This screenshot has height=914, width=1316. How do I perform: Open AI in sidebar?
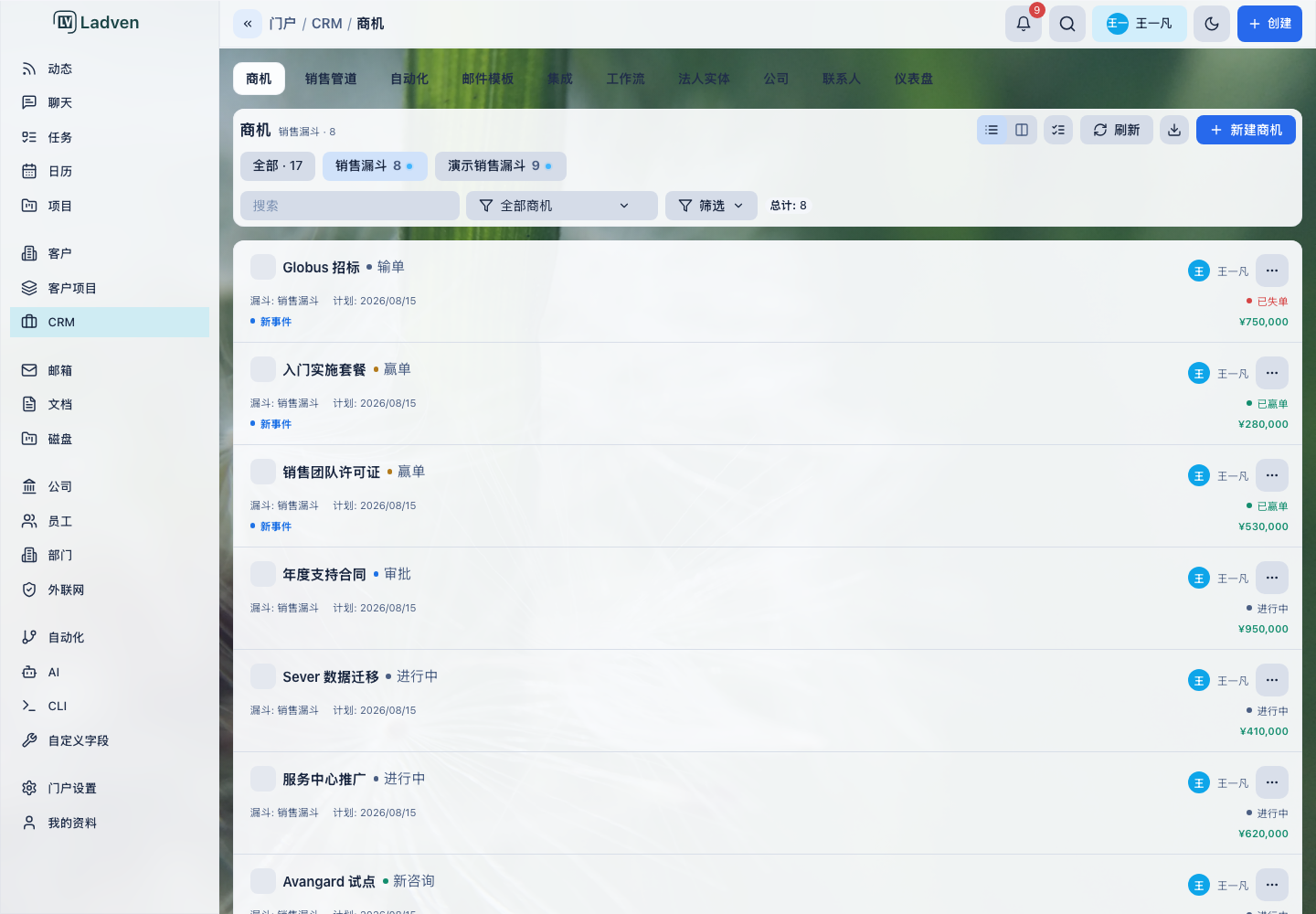point(110,672)
